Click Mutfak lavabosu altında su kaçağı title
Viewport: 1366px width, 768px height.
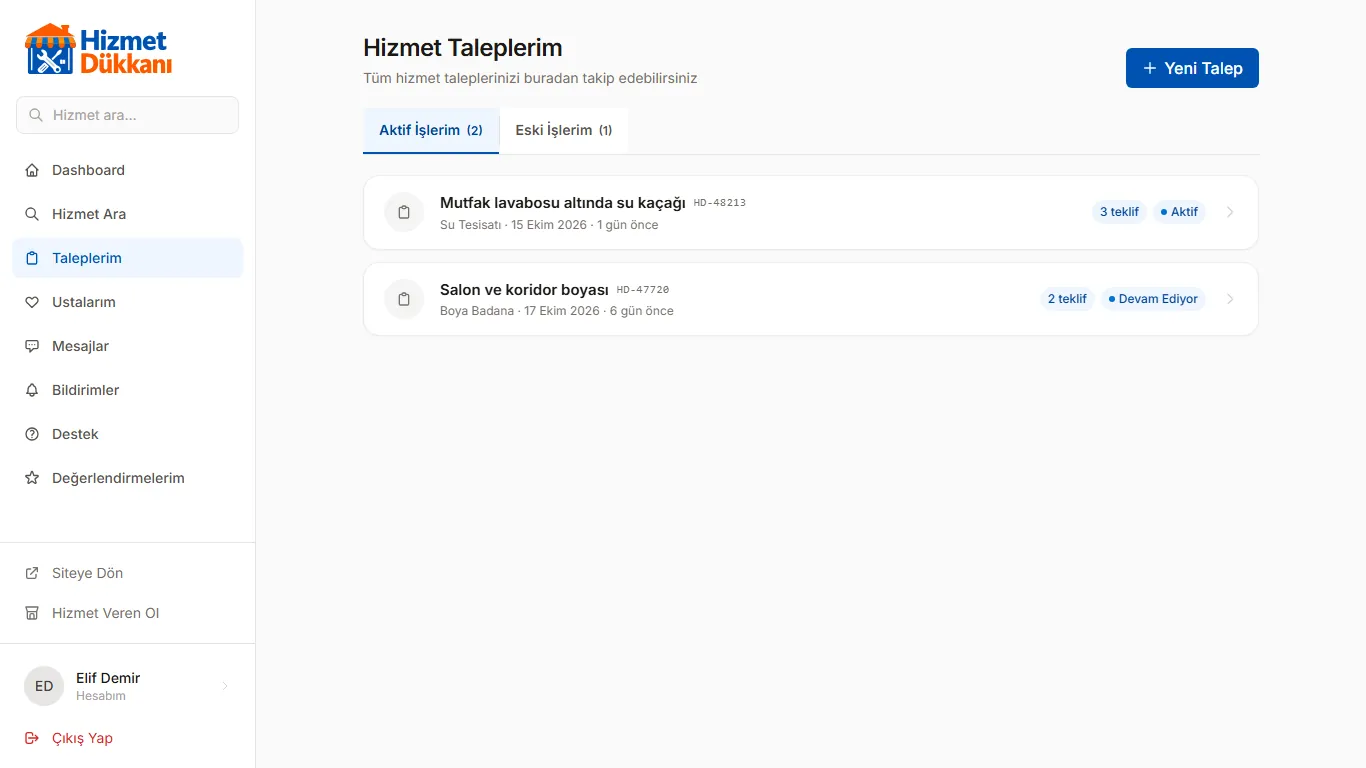point(562,203)
